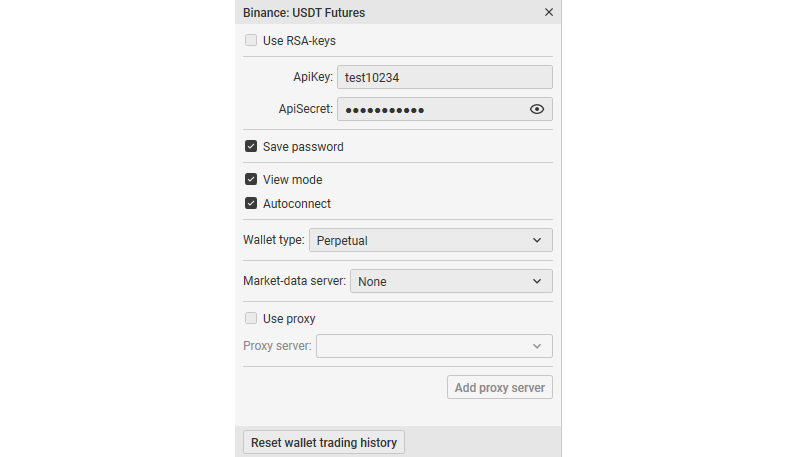The width and height of the screenshot is (800, 457).
Task: Click the Market-data server chevron arrow
Action: pos(537,282)
